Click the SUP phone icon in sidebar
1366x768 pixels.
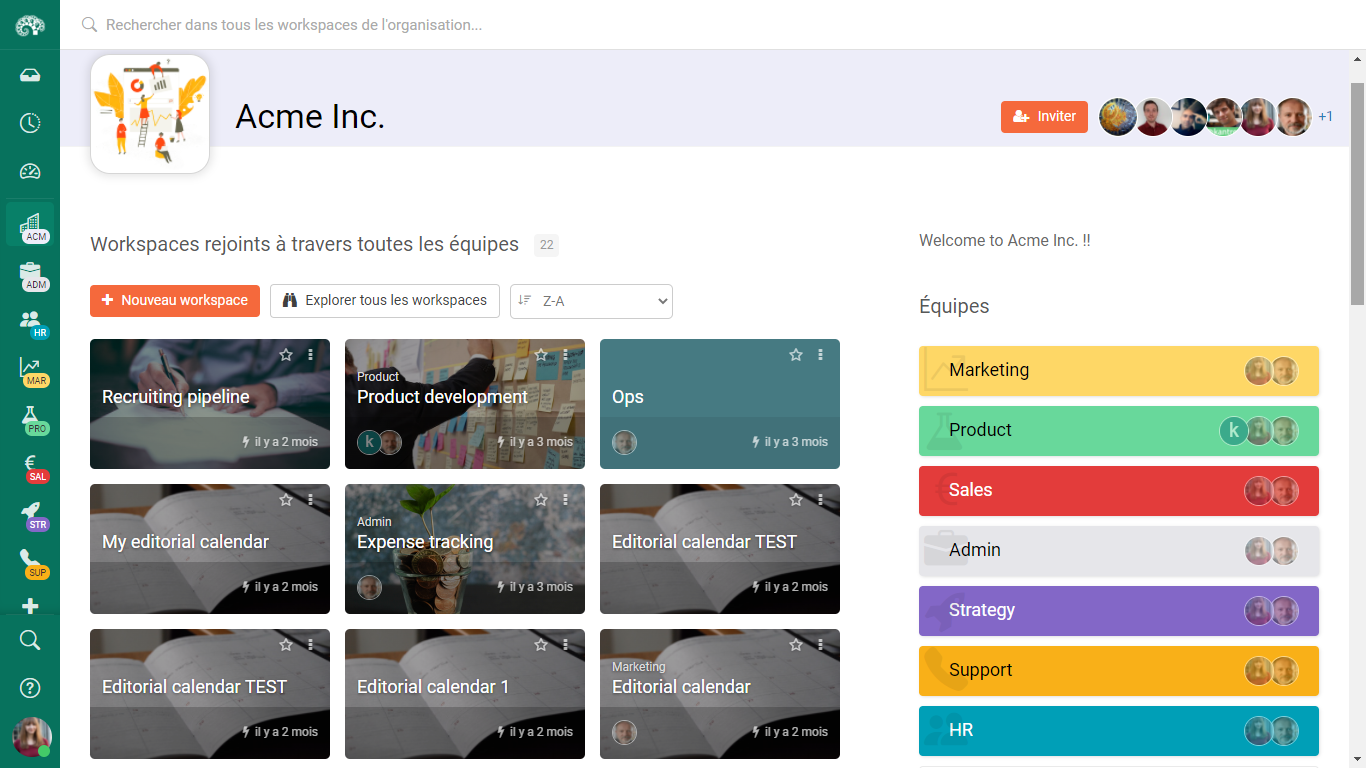tap(30, 561)
